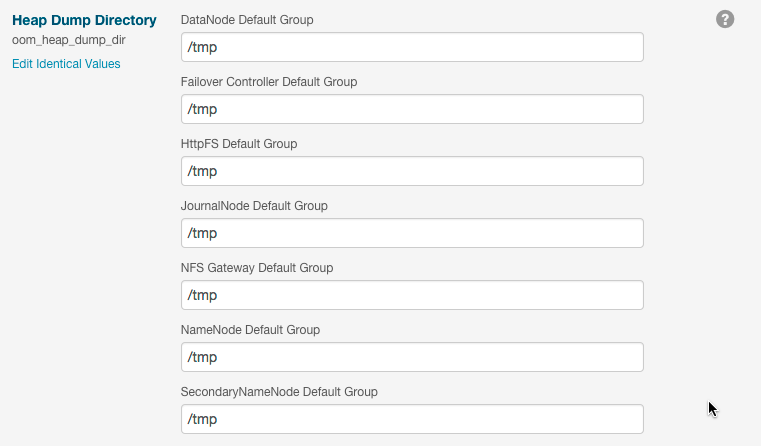Click the SecondaryNameNode Default Group label
761x446 pixels.
pos(279,392)
